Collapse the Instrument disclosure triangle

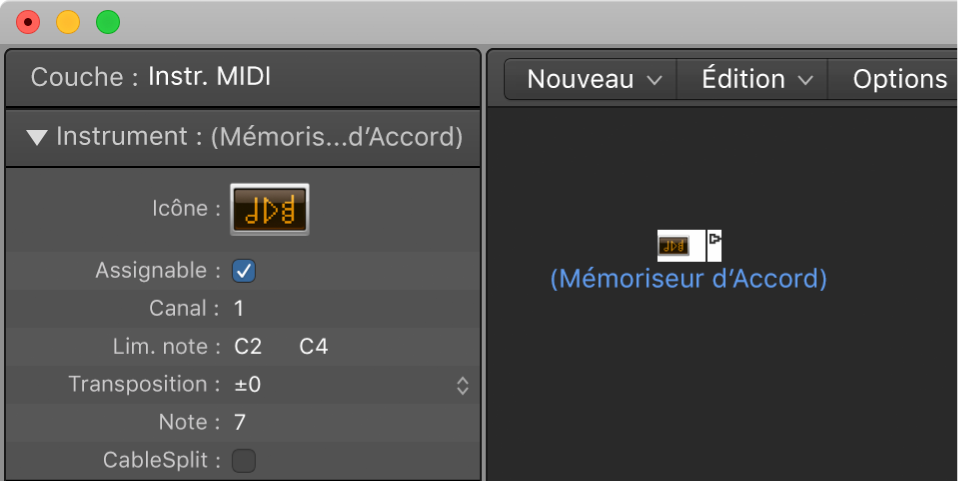pyautogui.click(x=37, y=138)
